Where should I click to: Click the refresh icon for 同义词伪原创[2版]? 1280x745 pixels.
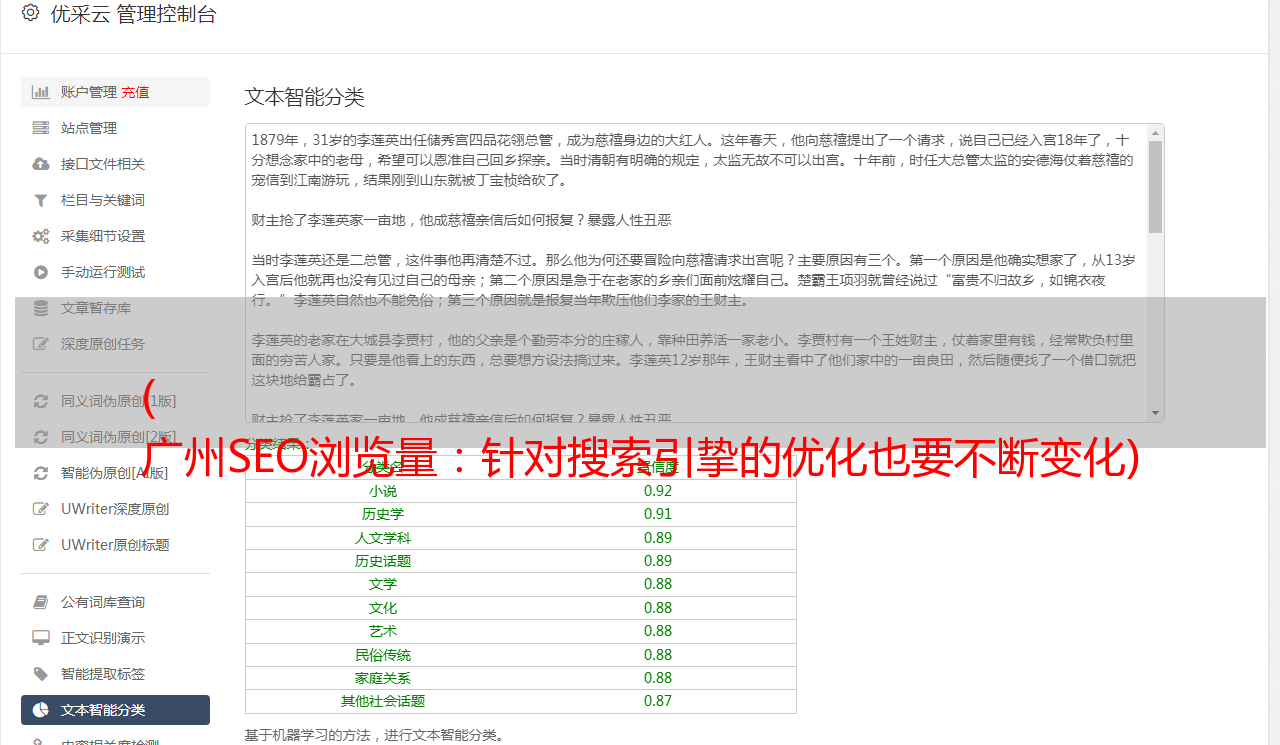coord(41,437)
